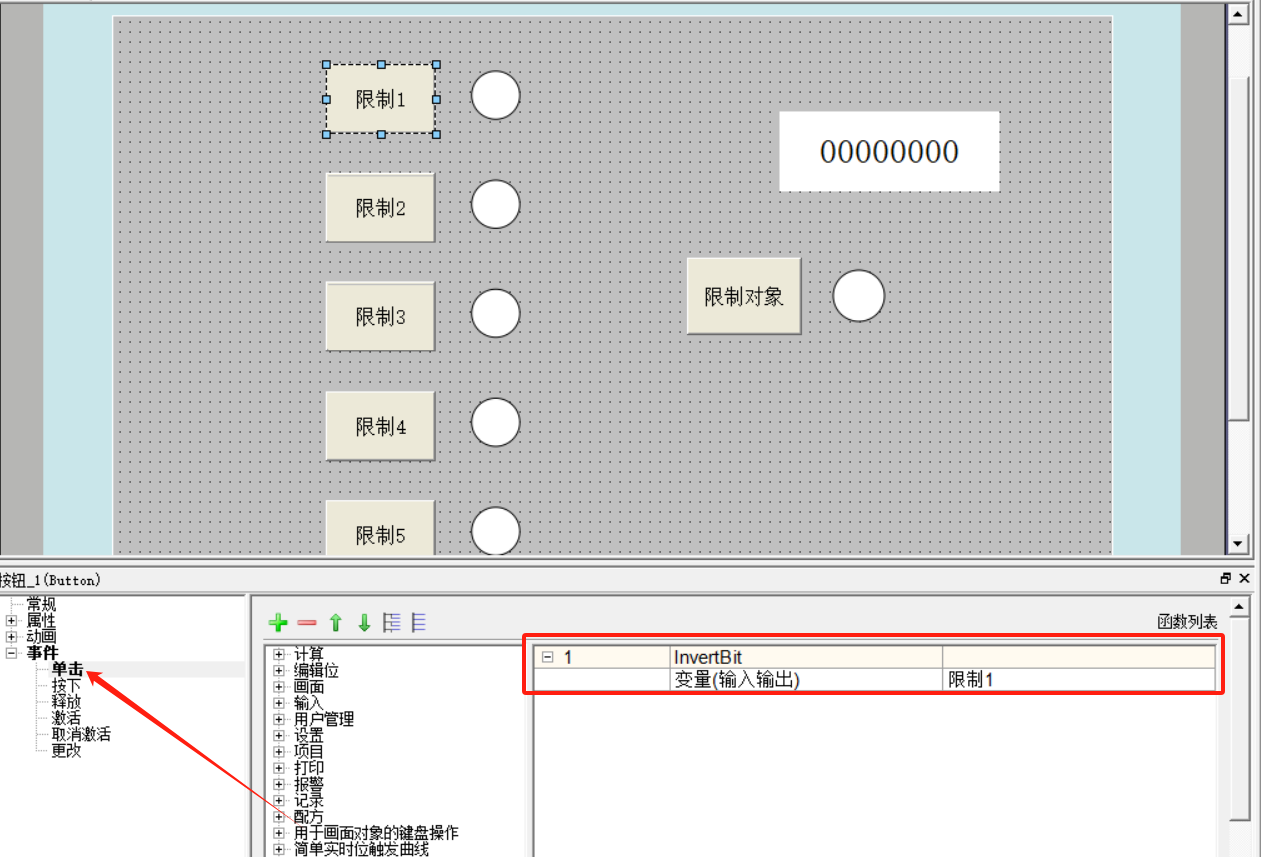Expand the 用户管理 function category
The width and height of the screenshot is (1261, 857).
coord(280,719)
